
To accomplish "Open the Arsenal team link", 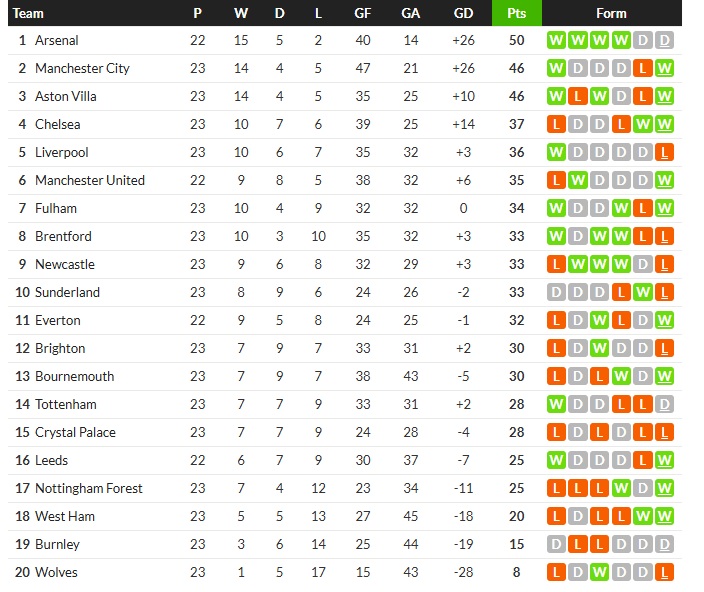I will point(56,41).
